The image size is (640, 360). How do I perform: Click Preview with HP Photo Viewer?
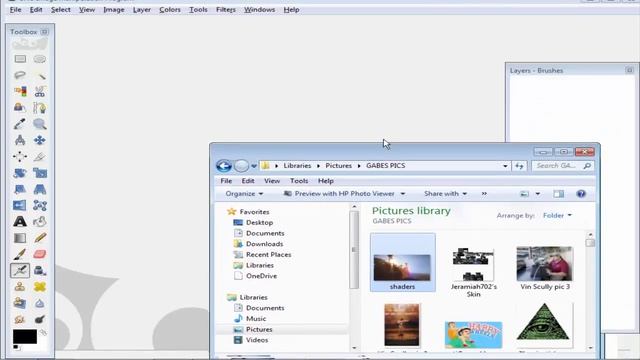(x=339, y=194)
